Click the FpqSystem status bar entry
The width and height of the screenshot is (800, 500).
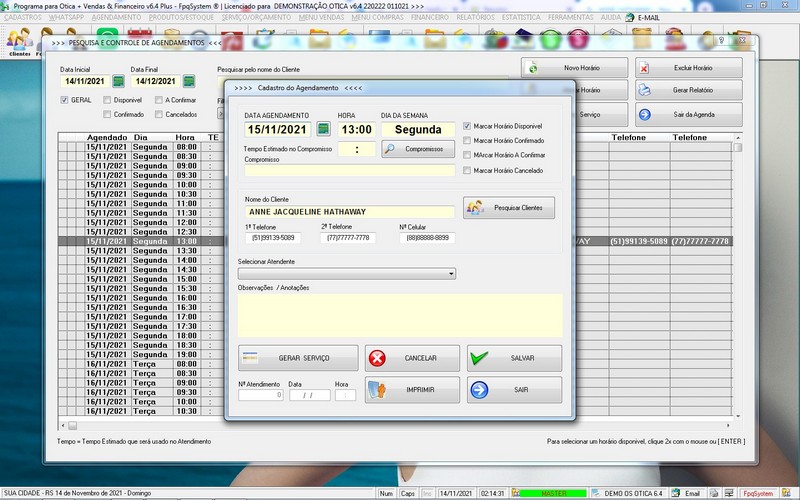coord(758,493)
